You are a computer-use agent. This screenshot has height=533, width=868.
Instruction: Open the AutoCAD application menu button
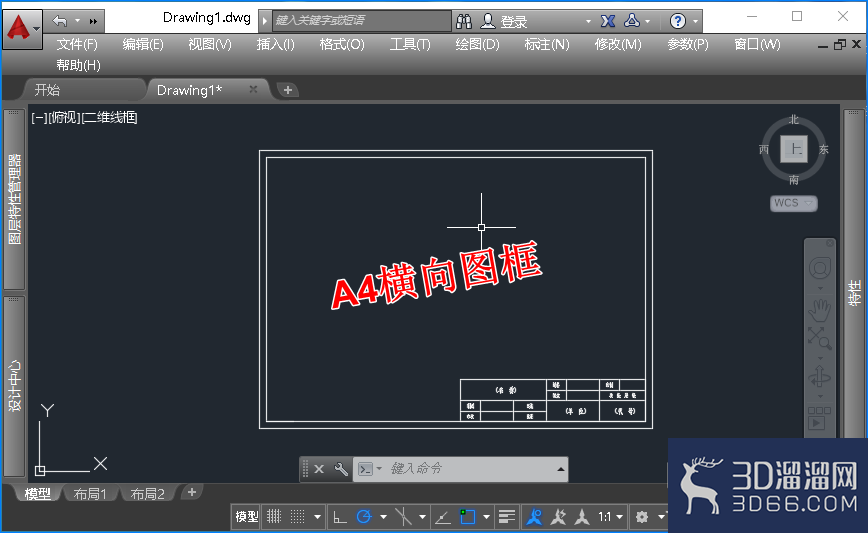[22, 29]
